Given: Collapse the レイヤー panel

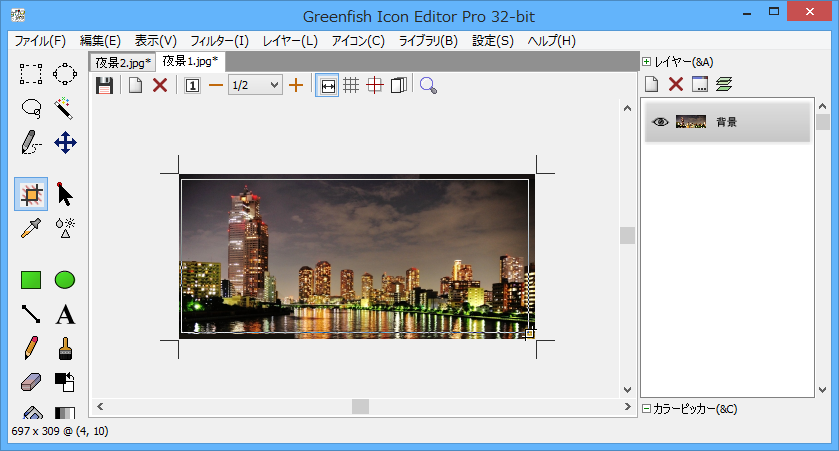Looking at the screenshot, I should click(x=647, y=62).
